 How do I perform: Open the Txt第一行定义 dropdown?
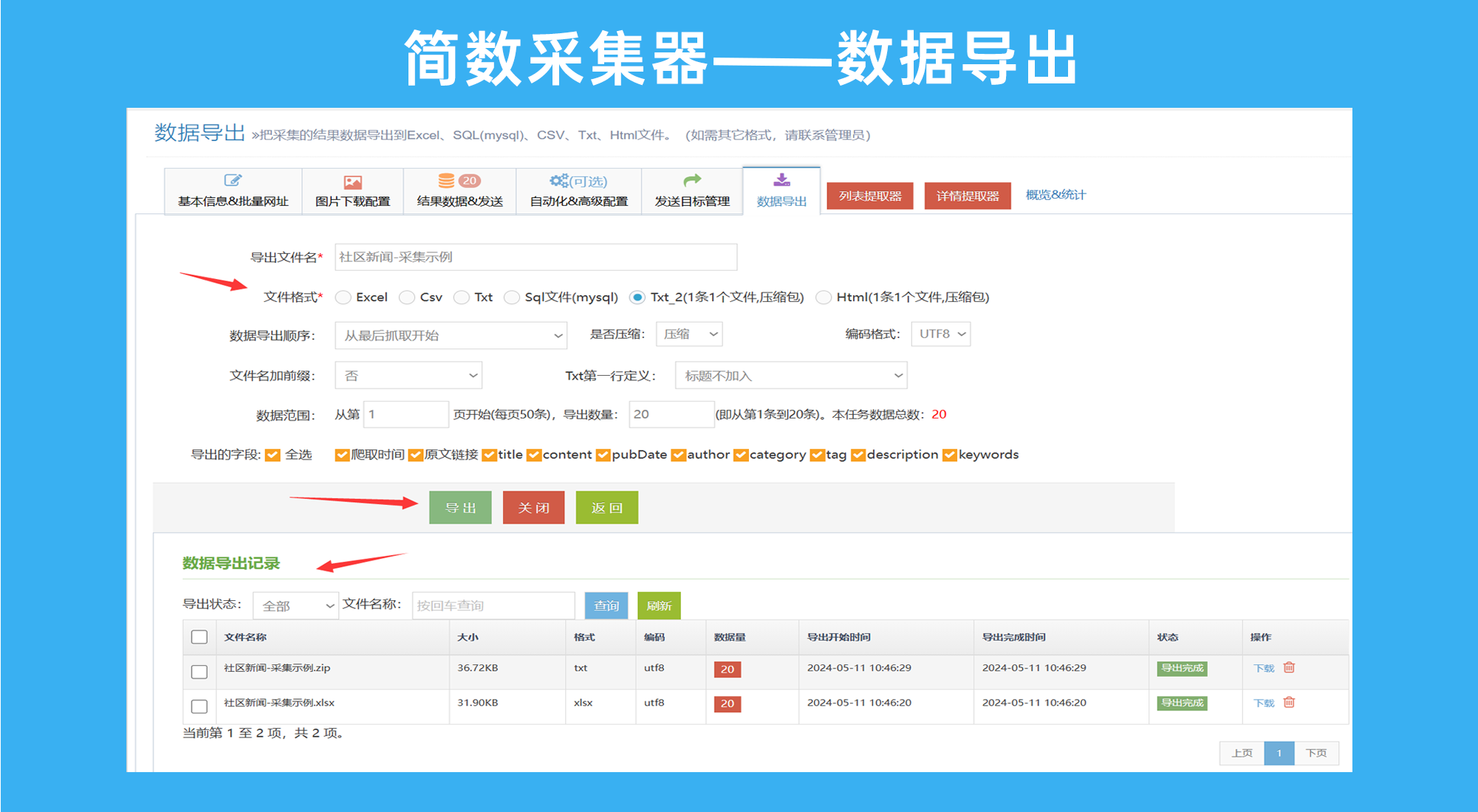pyautogui.click(x=791, y=375)
